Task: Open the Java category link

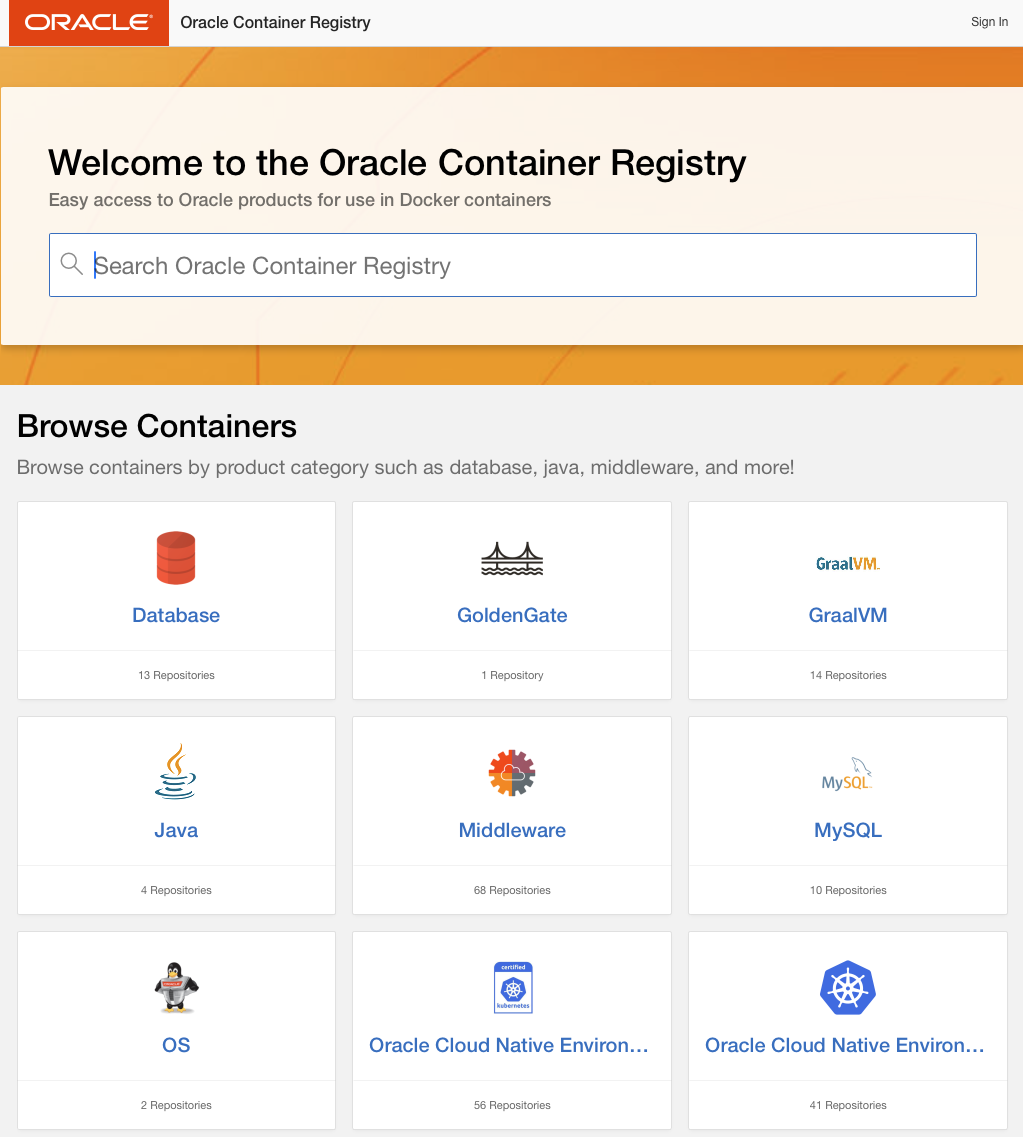Action: (176, 830)
